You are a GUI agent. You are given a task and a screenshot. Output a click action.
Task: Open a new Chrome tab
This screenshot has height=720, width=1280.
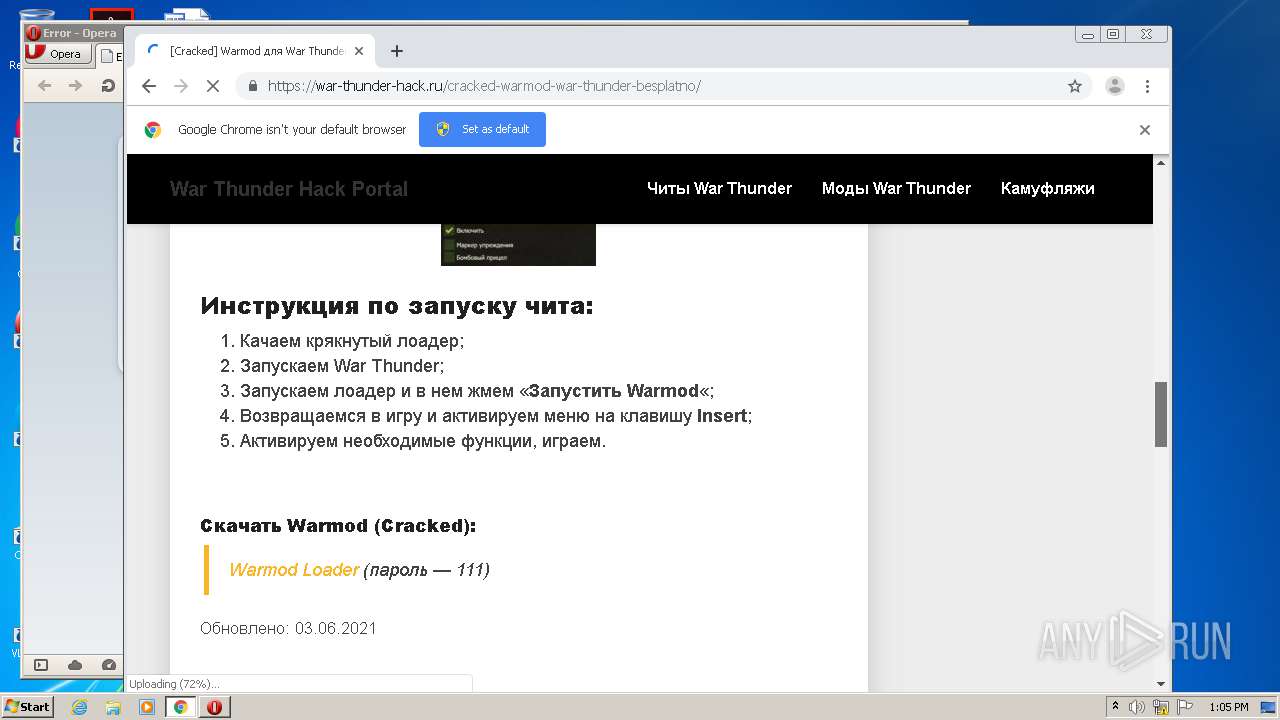397,51
